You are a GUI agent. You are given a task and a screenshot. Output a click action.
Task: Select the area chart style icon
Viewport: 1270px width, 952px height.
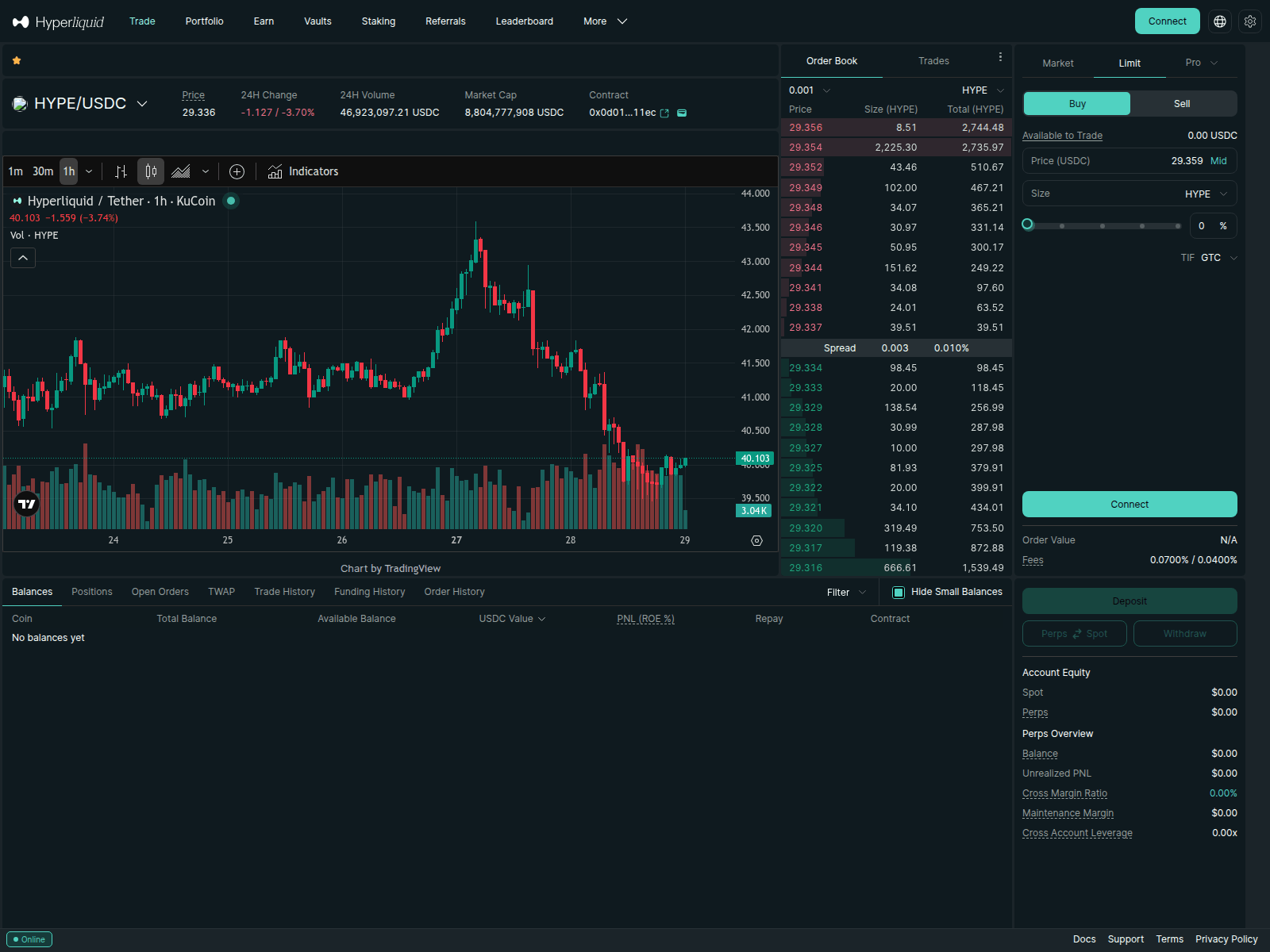pos(181,171)
